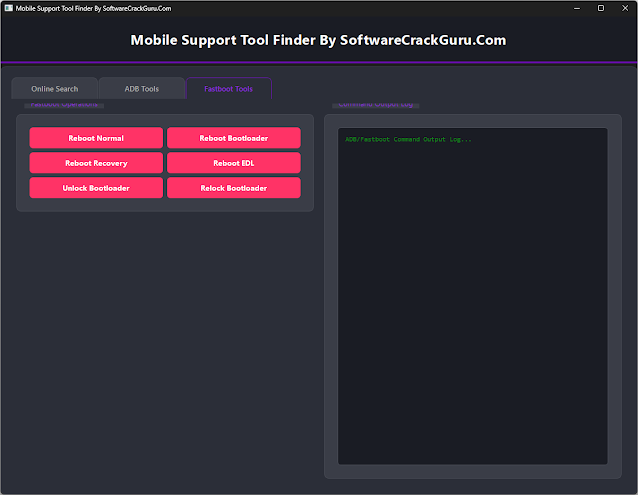Open the ADB Tools tab
The width and height of the screenshot is (638, 495).
coord(141,89)
